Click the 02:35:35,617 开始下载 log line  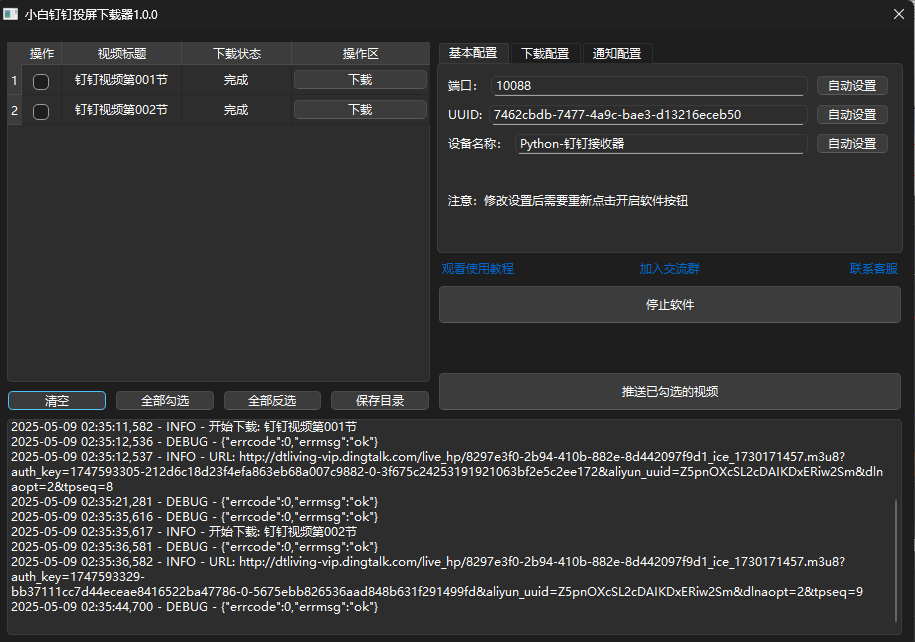click(184, 532)
